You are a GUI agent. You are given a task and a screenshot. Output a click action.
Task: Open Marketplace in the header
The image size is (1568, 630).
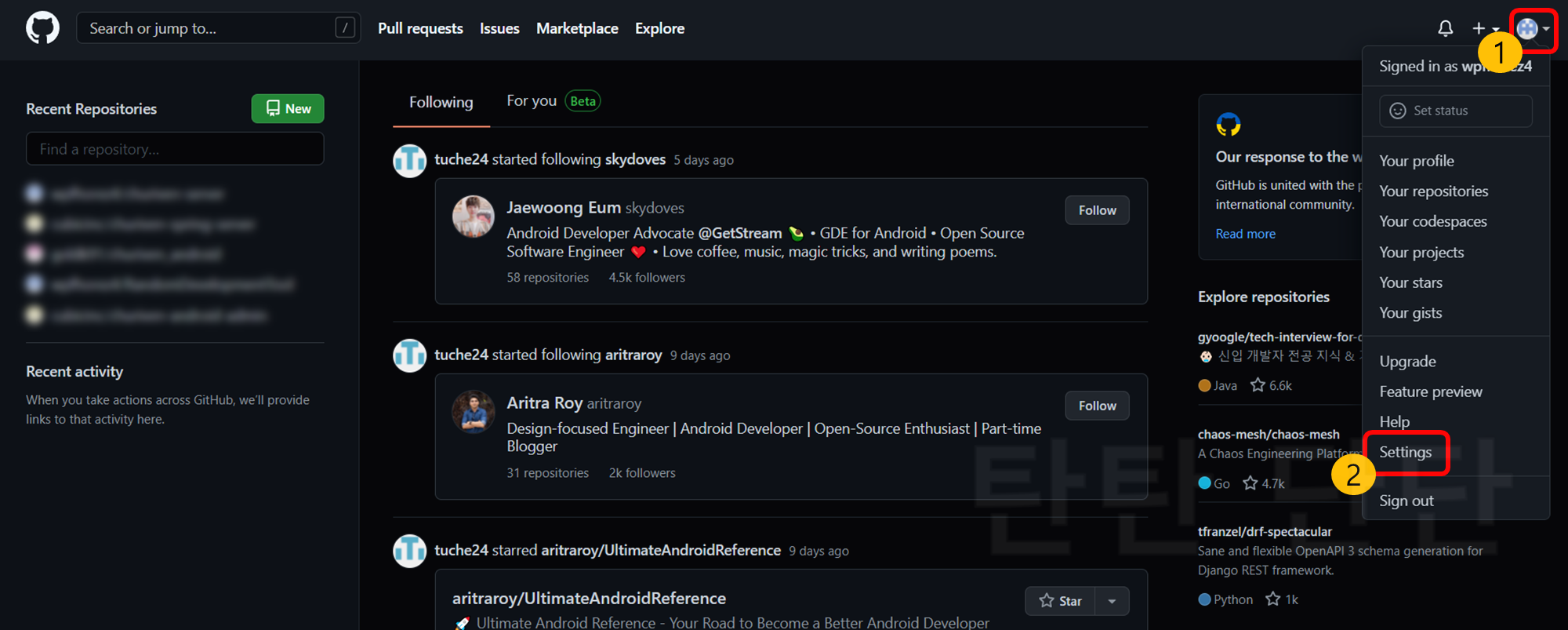(577, 28)
